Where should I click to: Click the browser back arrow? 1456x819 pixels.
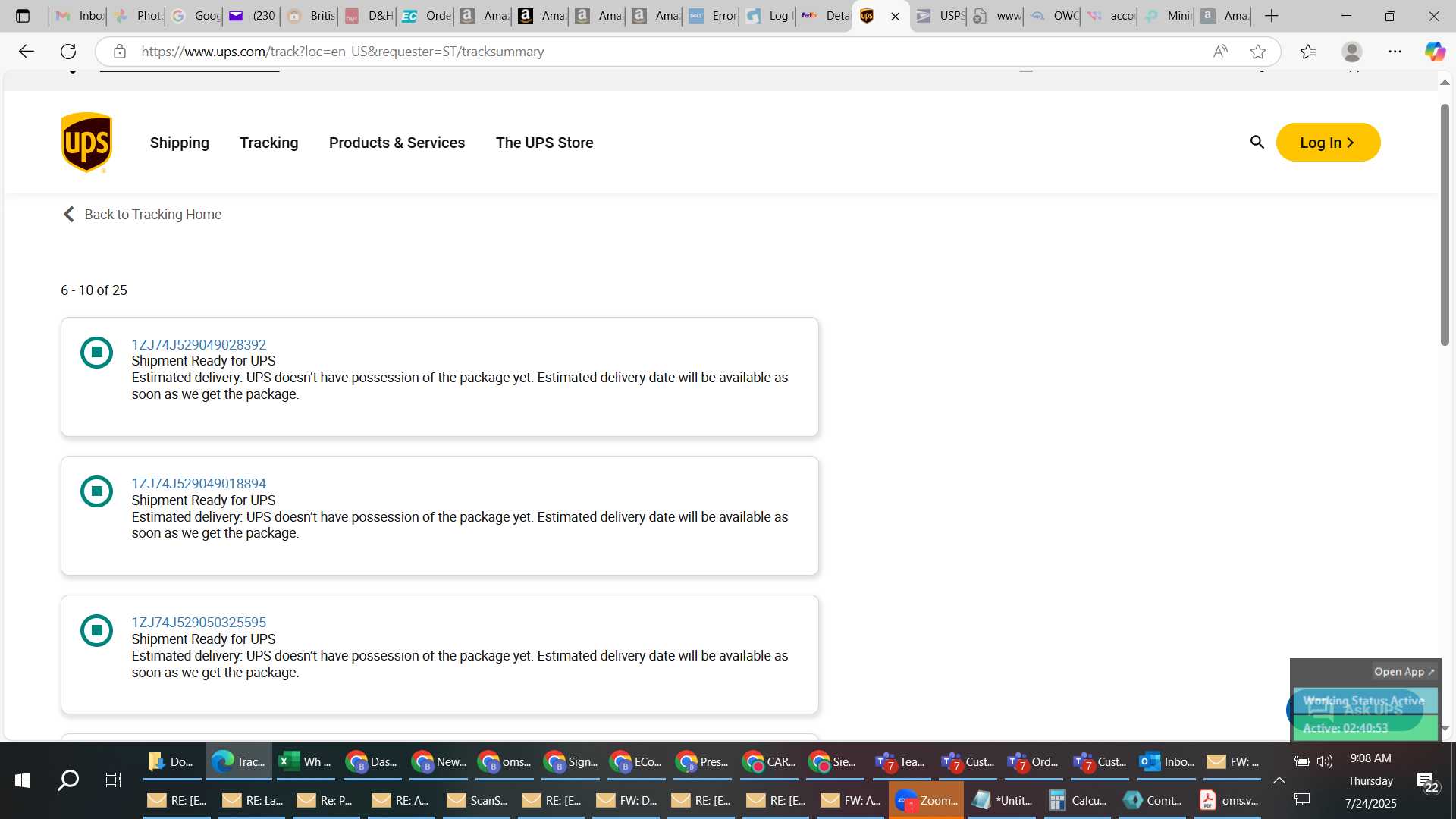tap(27, 52)
